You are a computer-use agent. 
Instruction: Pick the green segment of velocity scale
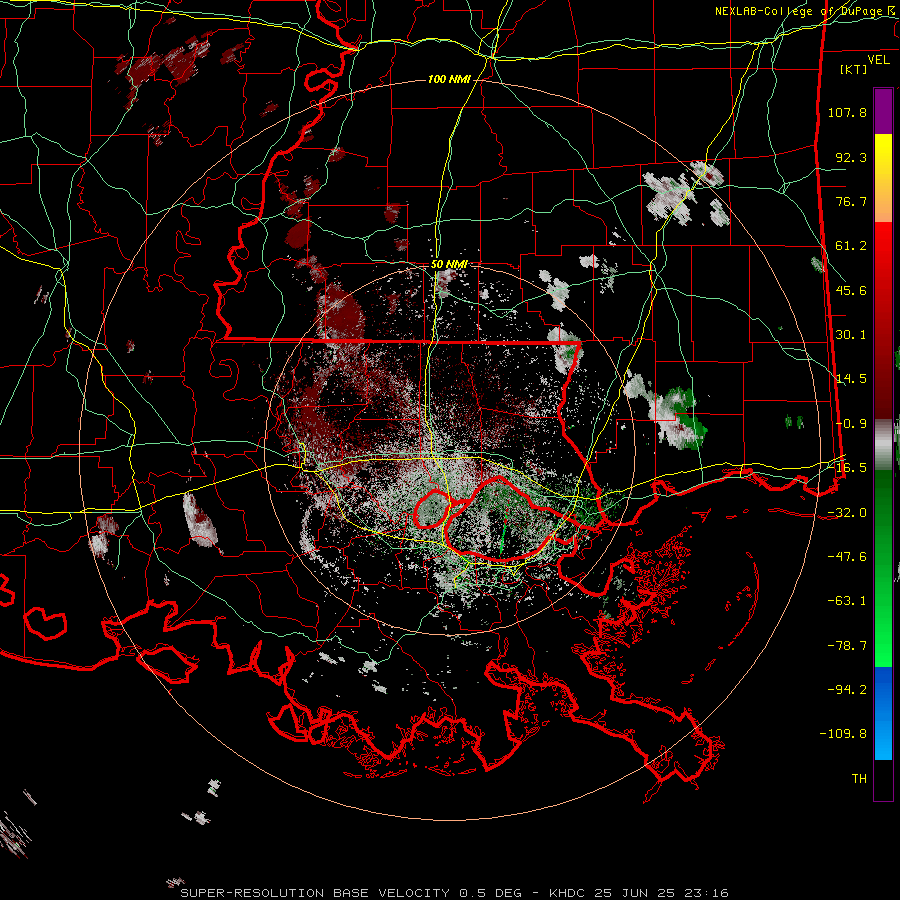pos(883,568)
